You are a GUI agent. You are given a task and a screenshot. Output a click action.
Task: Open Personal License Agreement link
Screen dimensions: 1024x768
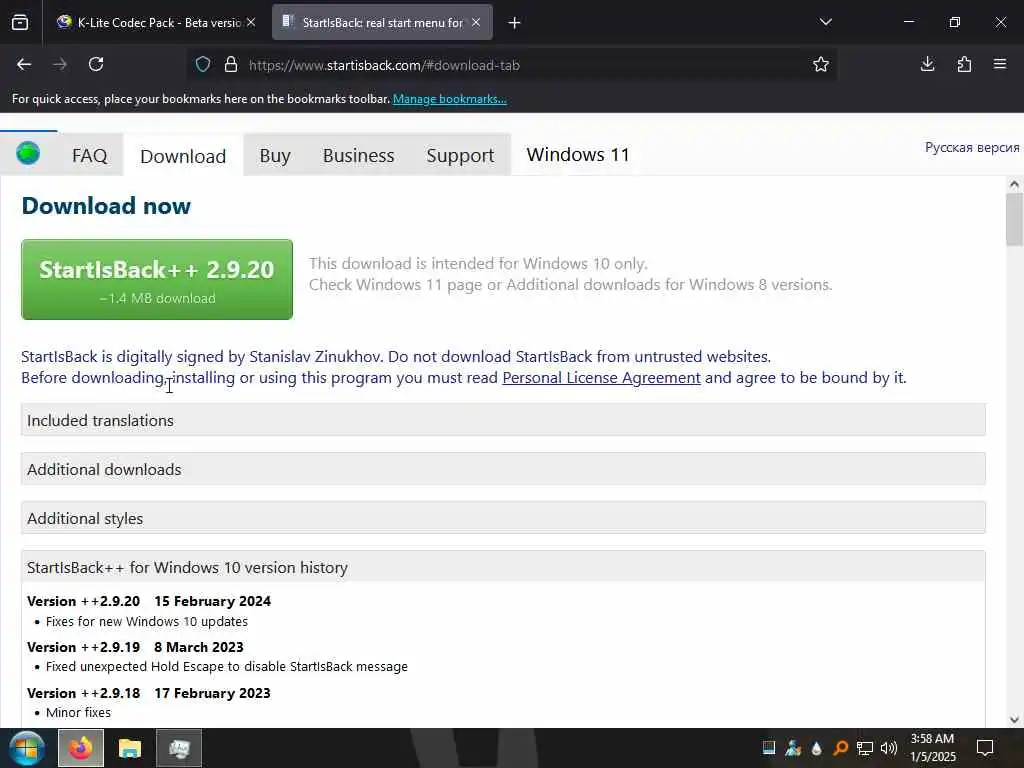pos(601,378)
